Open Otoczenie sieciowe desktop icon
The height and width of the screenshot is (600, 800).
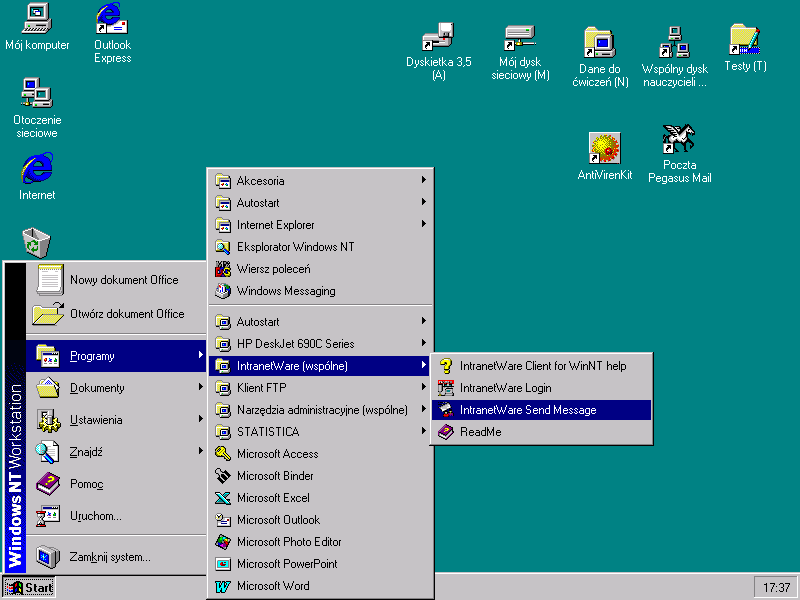(37, 95)
